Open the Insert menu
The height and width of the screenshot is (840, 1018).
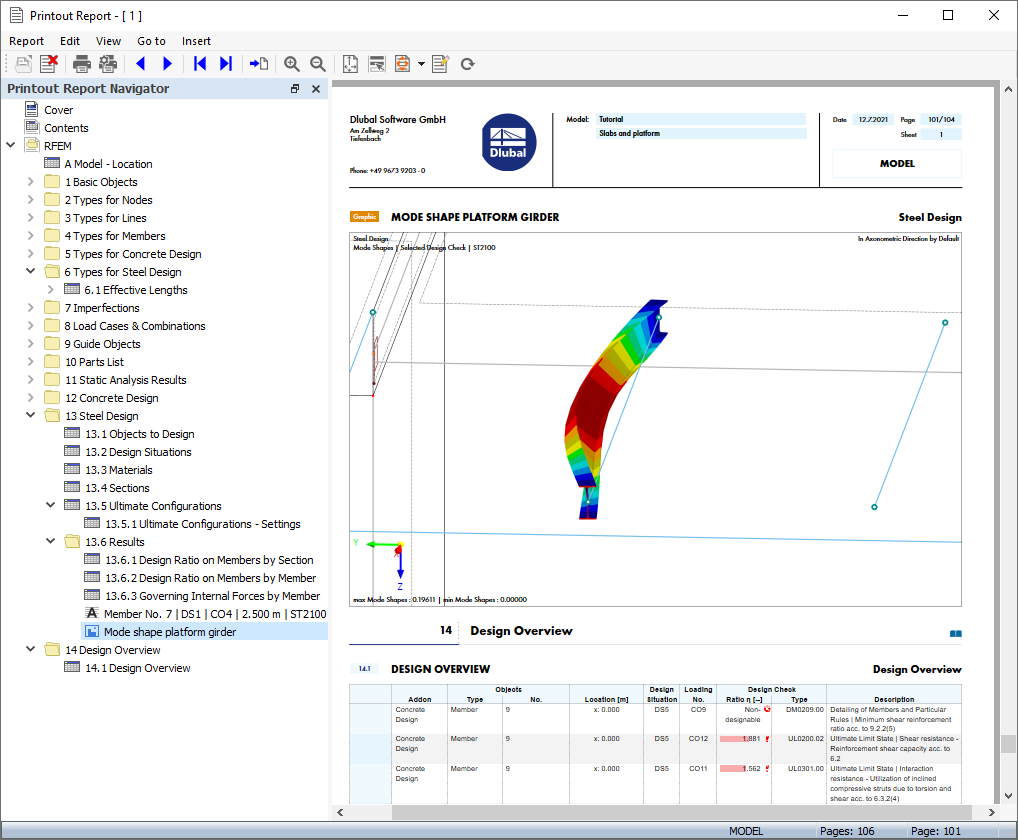coord(196,41)
